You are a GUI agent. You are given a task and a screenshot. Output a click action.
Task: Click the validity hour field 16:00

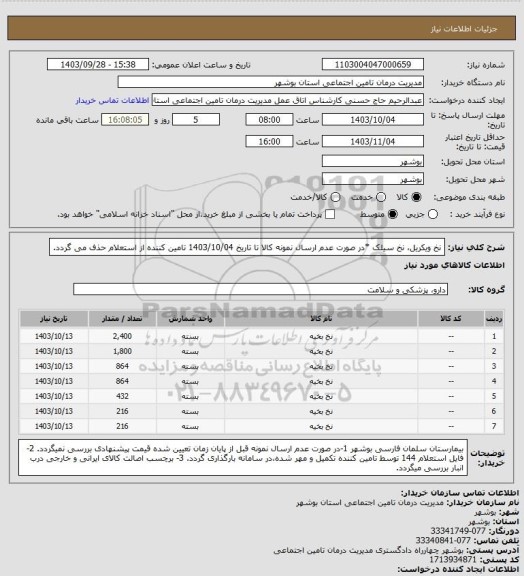point(269,141)
